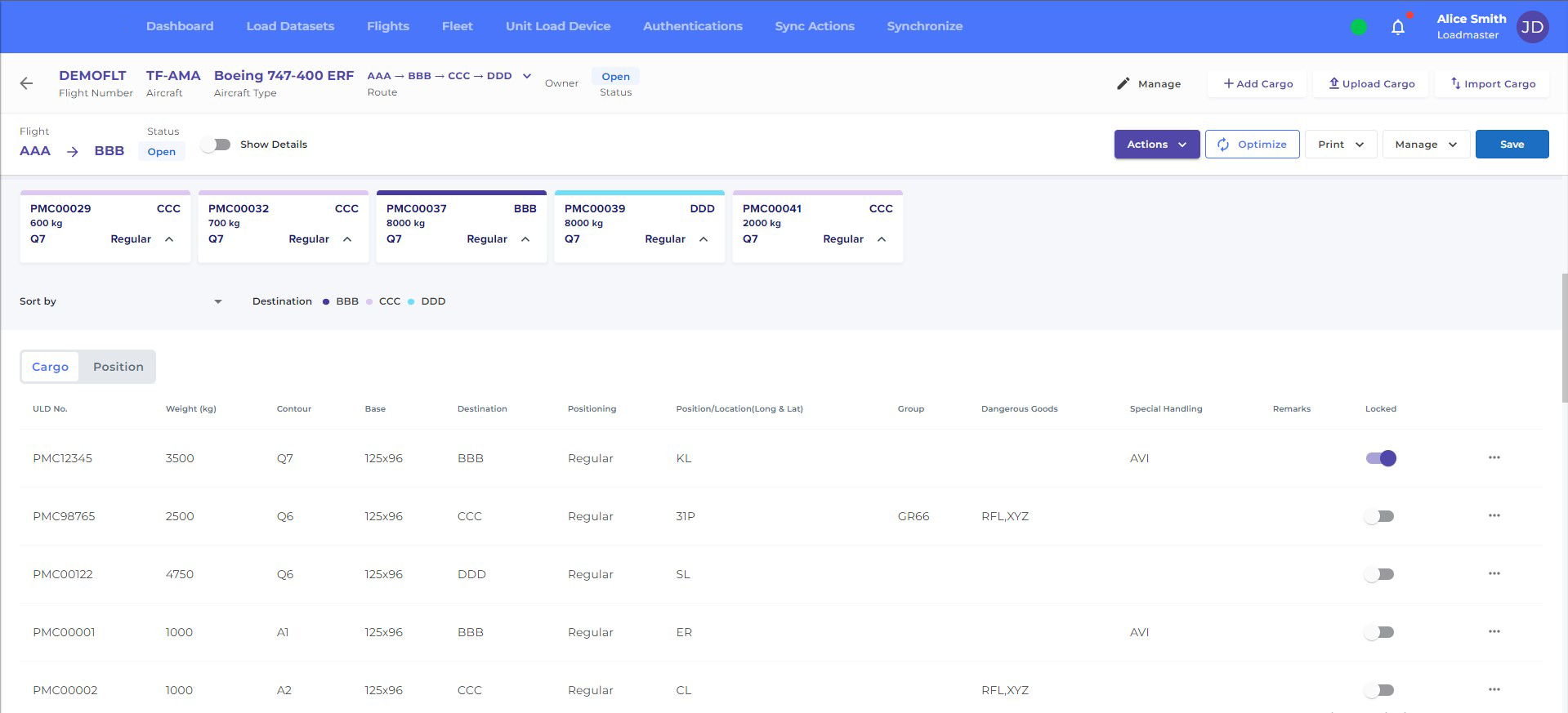Viewport: 1568px width, 713px height.
Task: Open Authentications in the navigation
Action: point(693,26)
